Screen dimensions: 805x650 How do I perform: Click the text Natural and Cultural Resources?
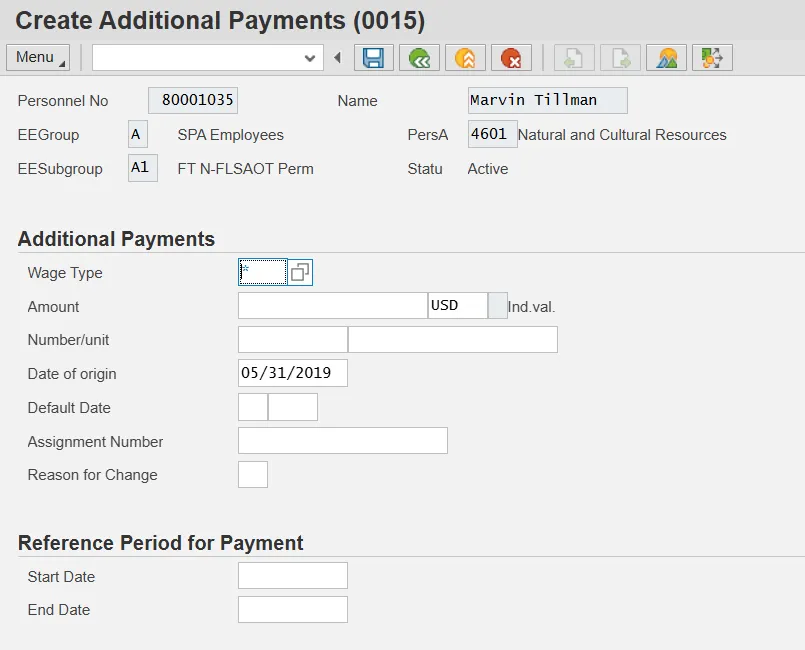pyautogui.click(x=622, y=135)
